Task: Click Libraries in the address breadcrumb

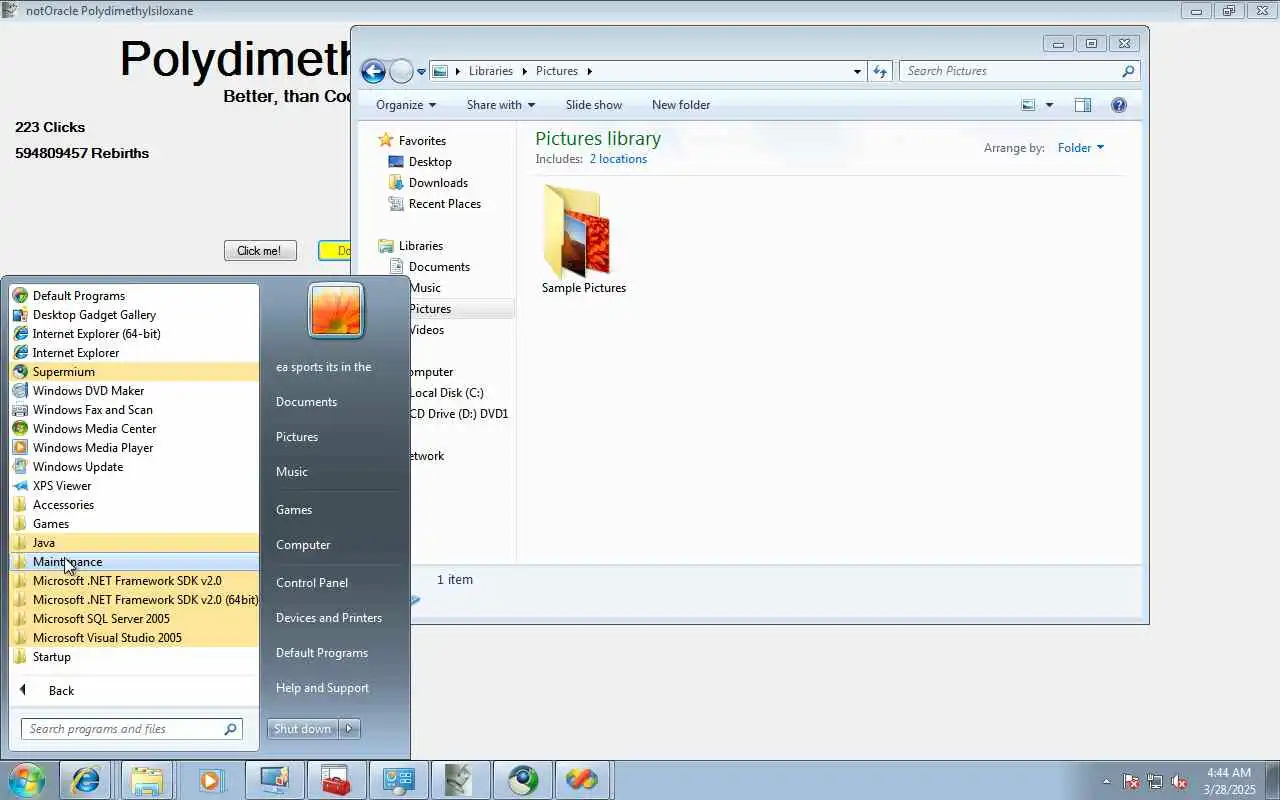Action: (x=491, y=71)
